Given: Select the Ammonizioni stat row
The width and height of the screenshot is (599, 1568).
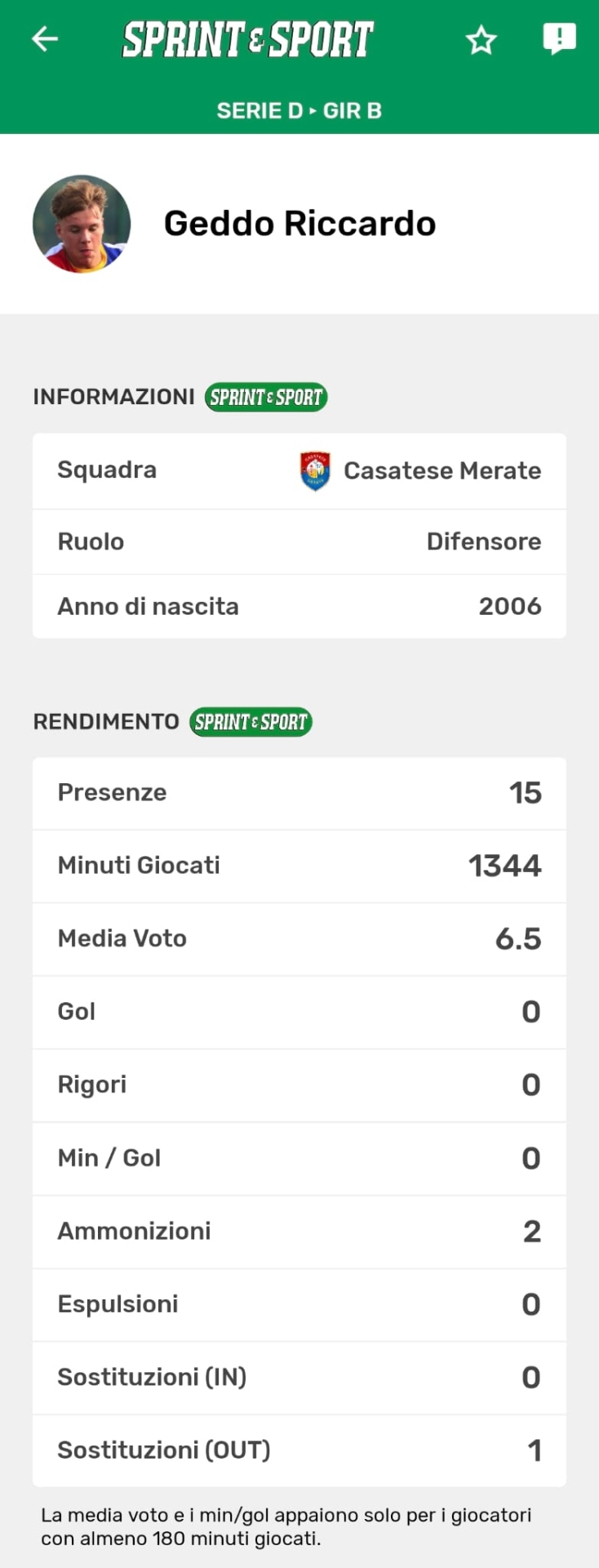Looking at the screenshot, I should point(299,1232).
